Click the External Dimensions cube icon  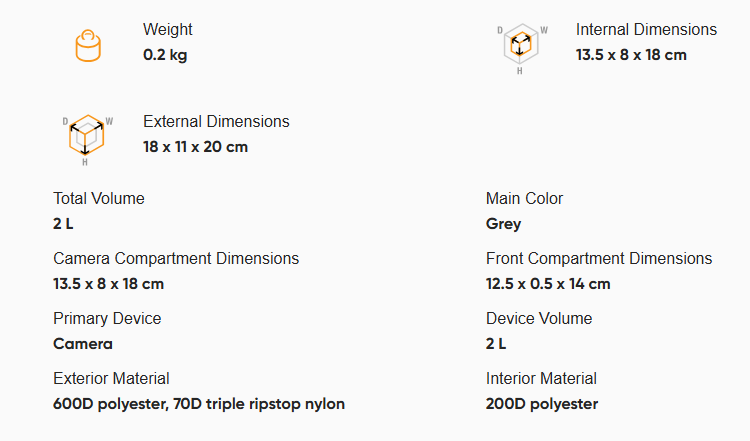pyautogui.click(x=87, y=140)
